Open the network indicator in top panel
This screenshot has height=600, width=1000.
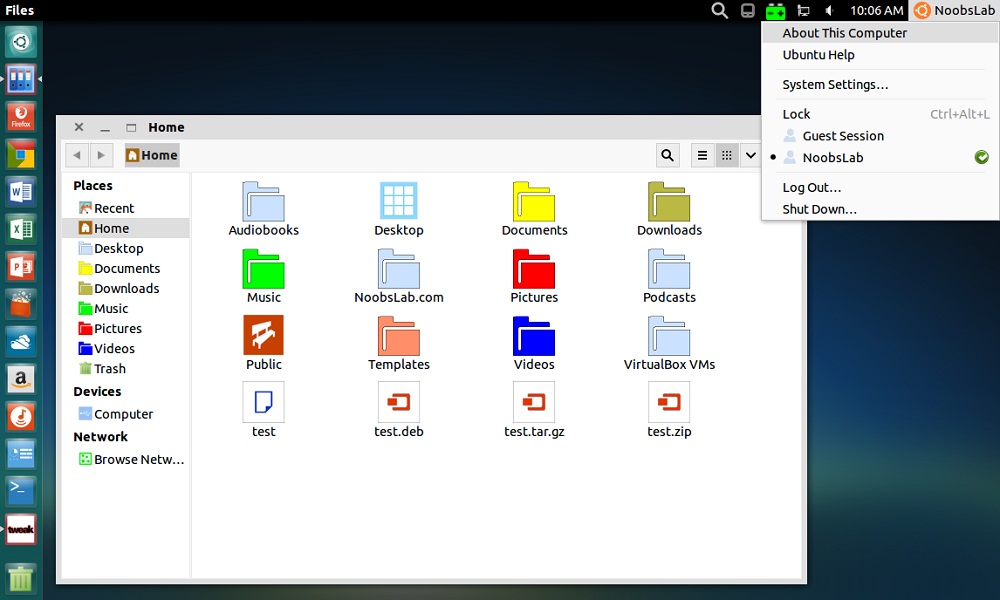pyautogui.click(x=804, y=11)
